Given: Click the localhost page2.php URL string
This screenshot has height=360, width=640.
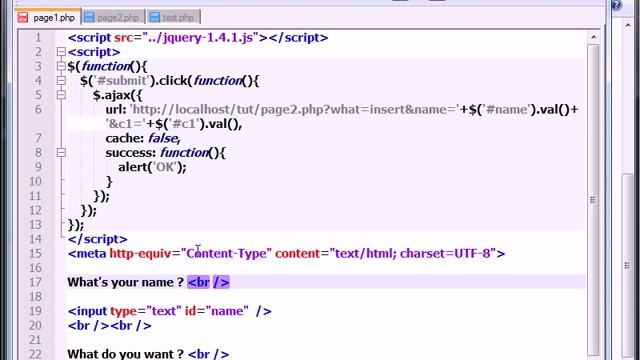Looking at the screenshot, I should click(x=294, y=109).
